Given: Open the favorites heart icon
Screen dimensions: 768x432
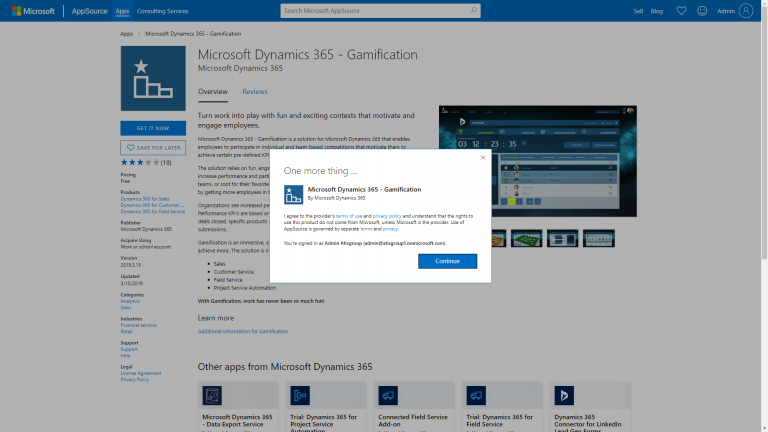Looking at the screenshot, I should pyautogui.click(x=681, y=11).
